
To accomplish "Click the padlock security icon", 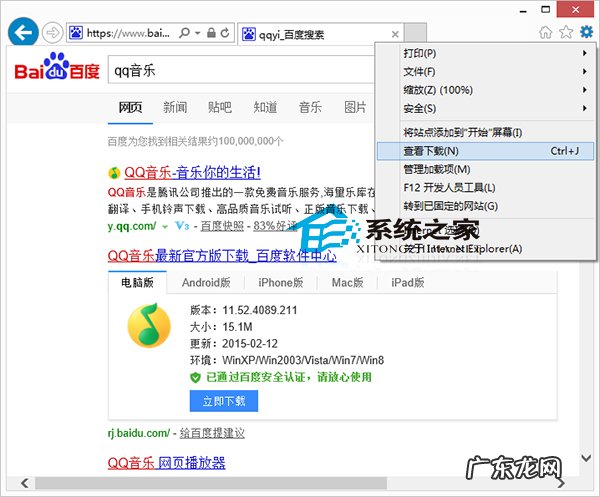I will point(211,33).
